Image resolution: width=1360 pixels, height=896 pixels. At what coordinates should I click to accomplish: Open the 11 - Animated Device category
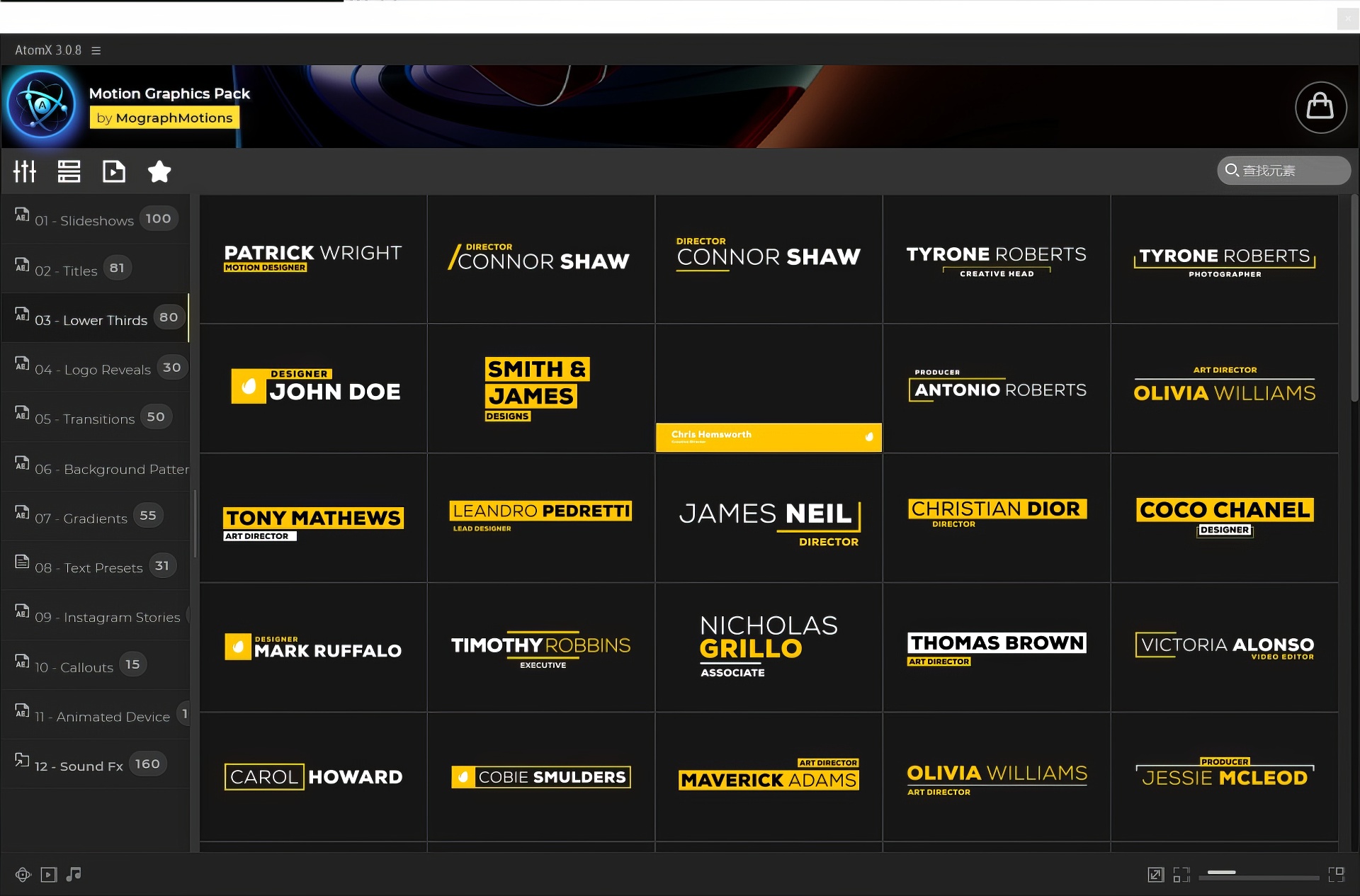coord(96,715)
